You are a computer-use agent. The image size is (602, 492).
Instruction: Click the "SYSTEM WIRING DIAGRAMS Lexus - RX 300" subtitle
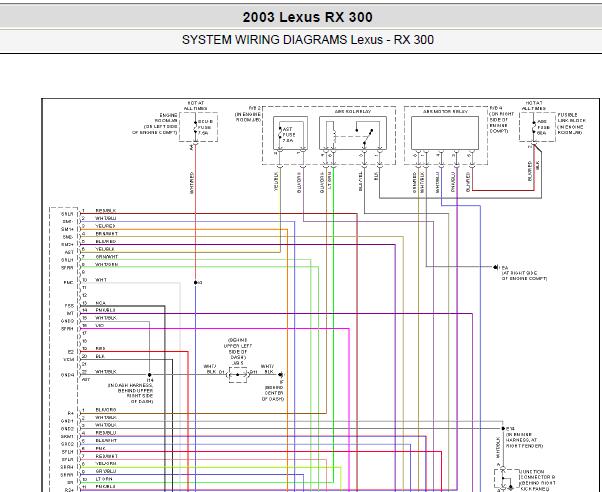tap(308, 40)
